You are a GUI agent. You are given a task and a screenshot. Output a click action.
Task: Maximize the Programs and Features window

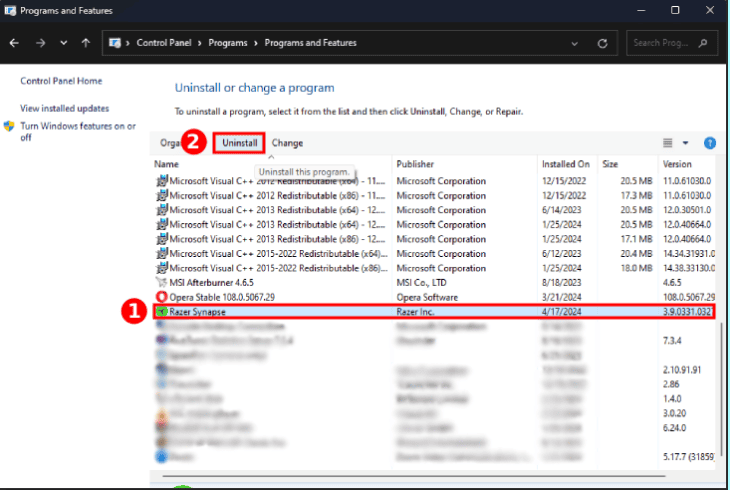tap(675, 10)
